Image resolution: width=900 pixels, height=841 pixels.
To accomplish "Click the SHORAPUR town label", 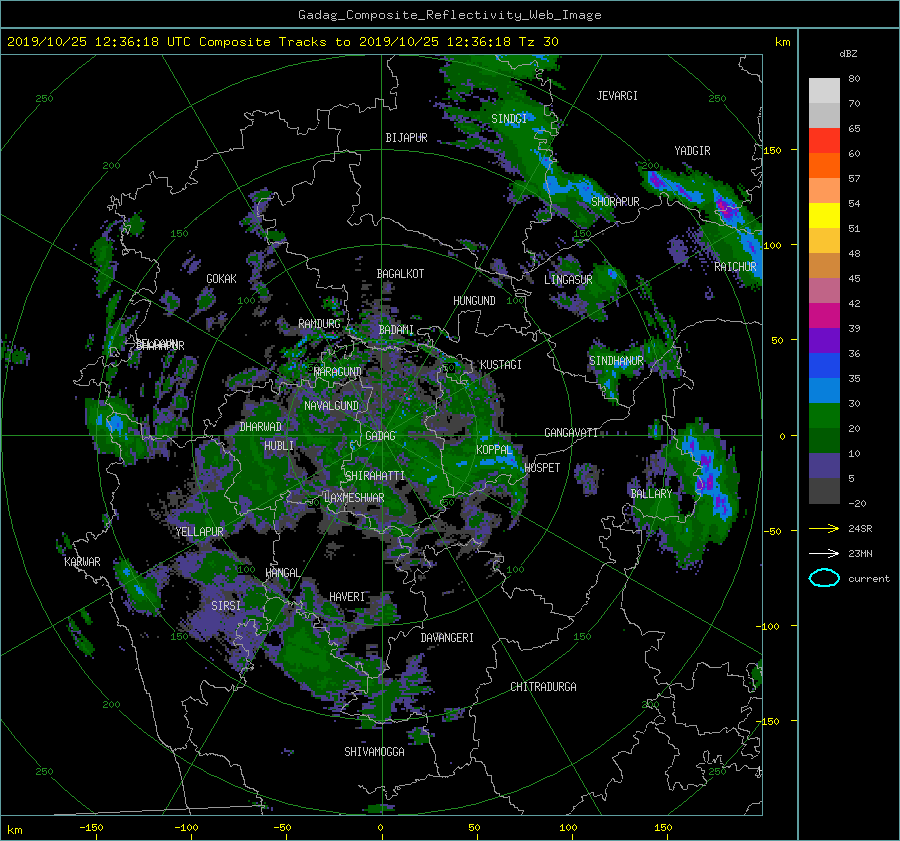I will (x=615, y=202).
